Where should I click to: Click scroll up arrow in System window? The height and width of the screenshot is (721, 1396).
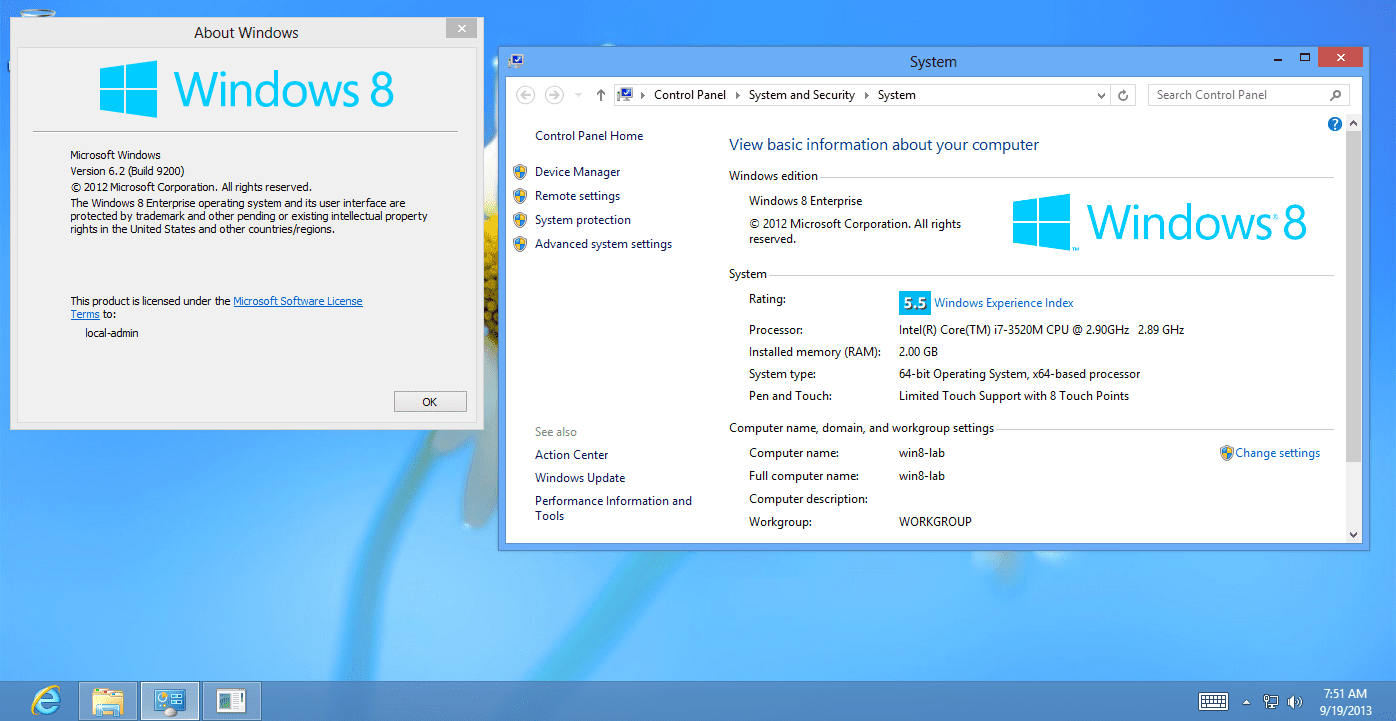(1354, 123)
